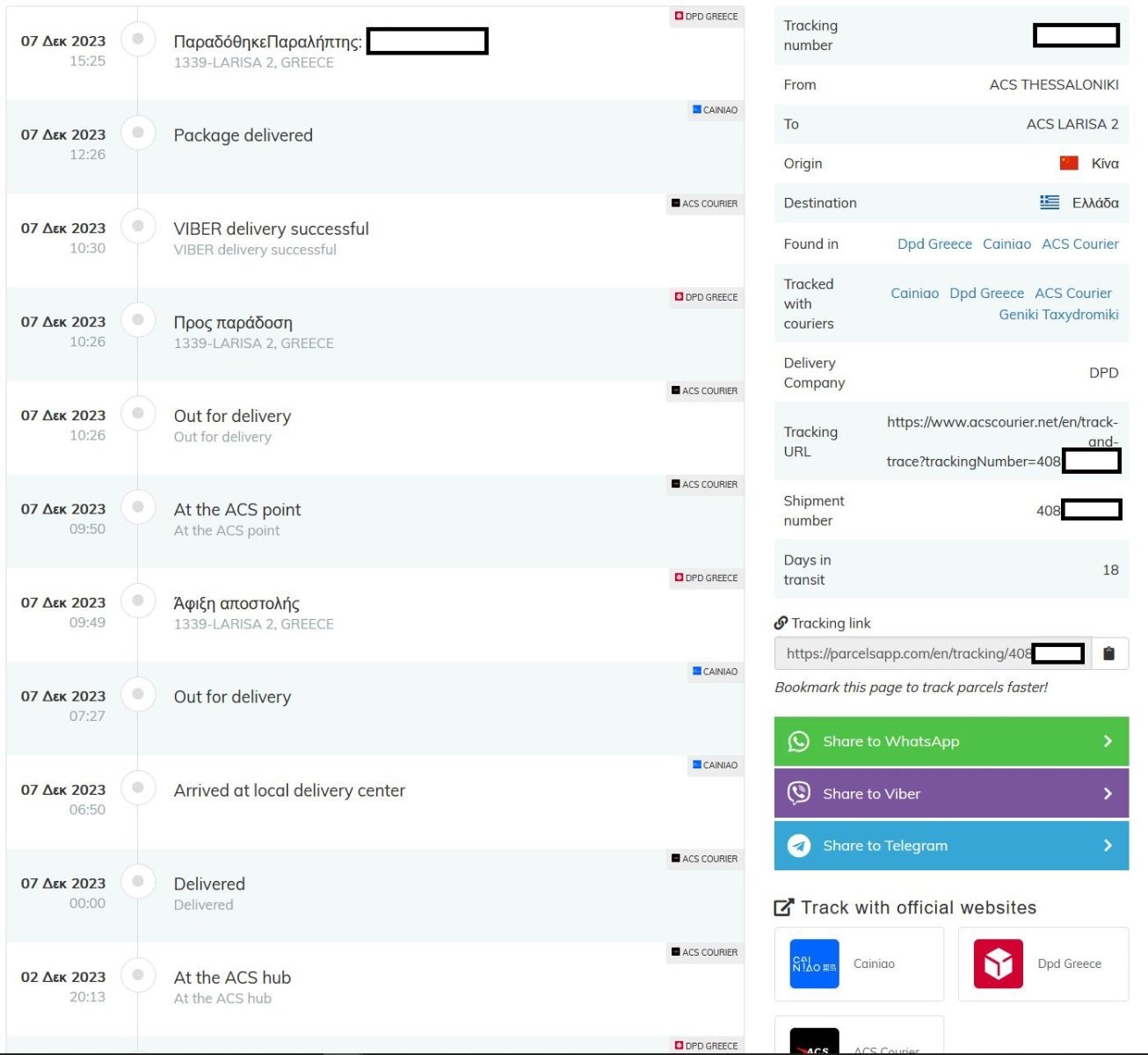This screenshot has width=1148, height=1055.
Task: Select Delivery Company value DPD
Action: tap(1103, 373)
